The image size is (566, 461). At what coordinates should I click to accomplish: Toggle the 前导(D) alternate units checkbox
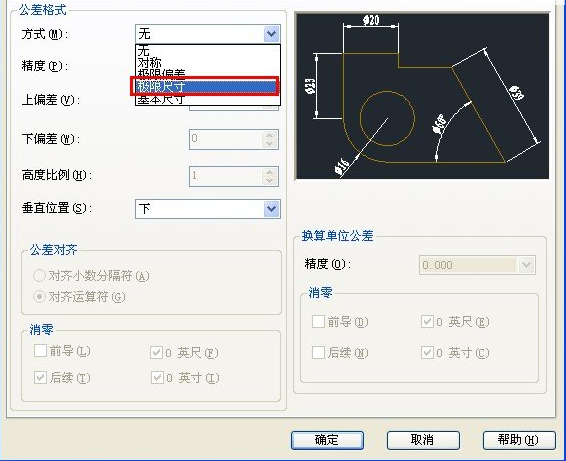(x=318, y=321)
